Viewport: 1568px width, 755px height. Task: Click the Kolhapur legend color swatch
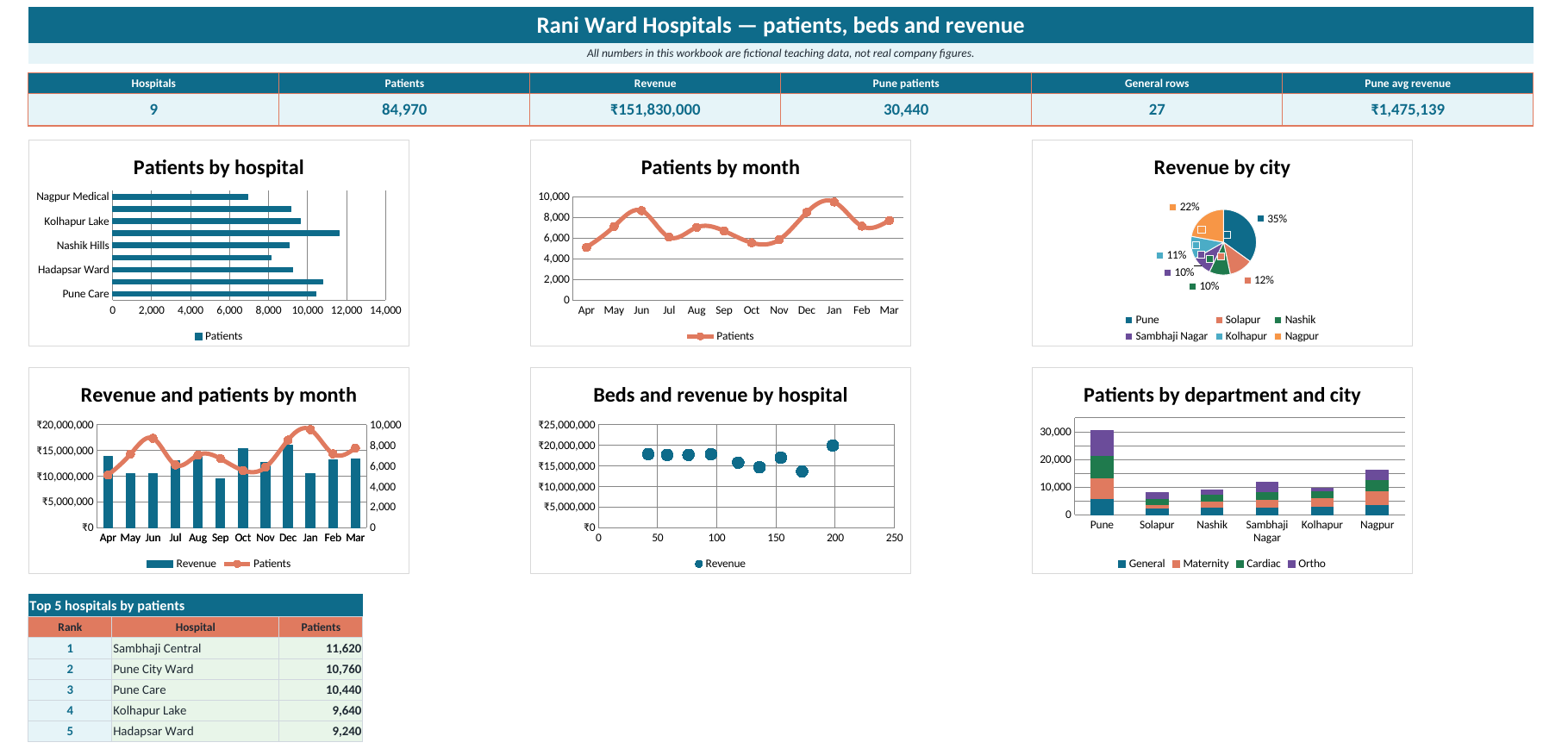click(x=1219, y=336)
